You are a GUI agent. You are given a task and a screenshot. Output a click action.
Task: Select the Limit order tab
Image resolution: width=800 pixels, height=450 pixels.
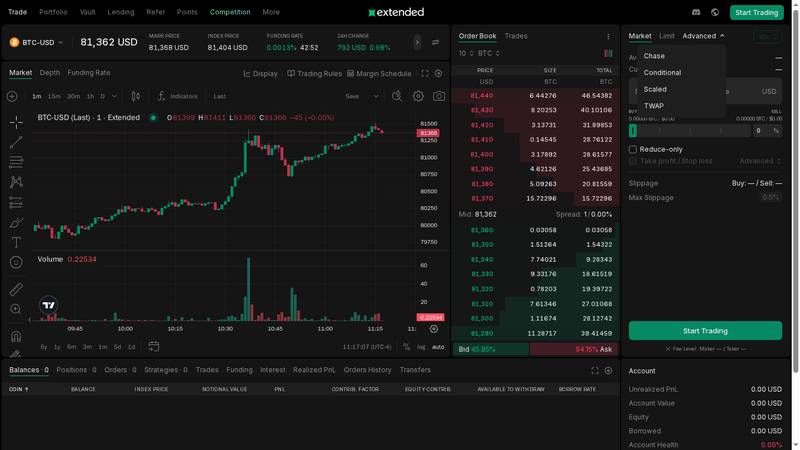(667, 36)
